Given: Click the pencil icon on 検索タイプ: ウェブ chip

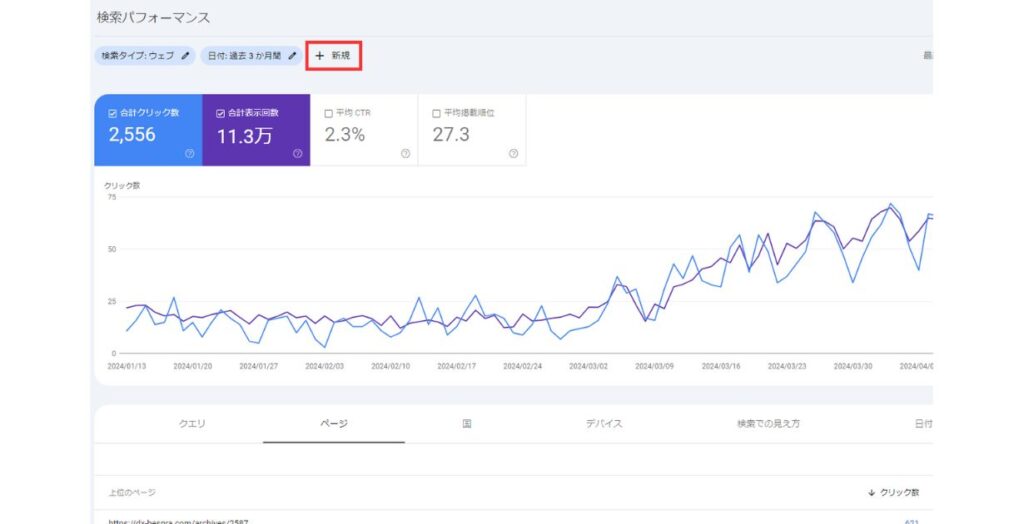Looking at the screenshot, I should 185,56.
